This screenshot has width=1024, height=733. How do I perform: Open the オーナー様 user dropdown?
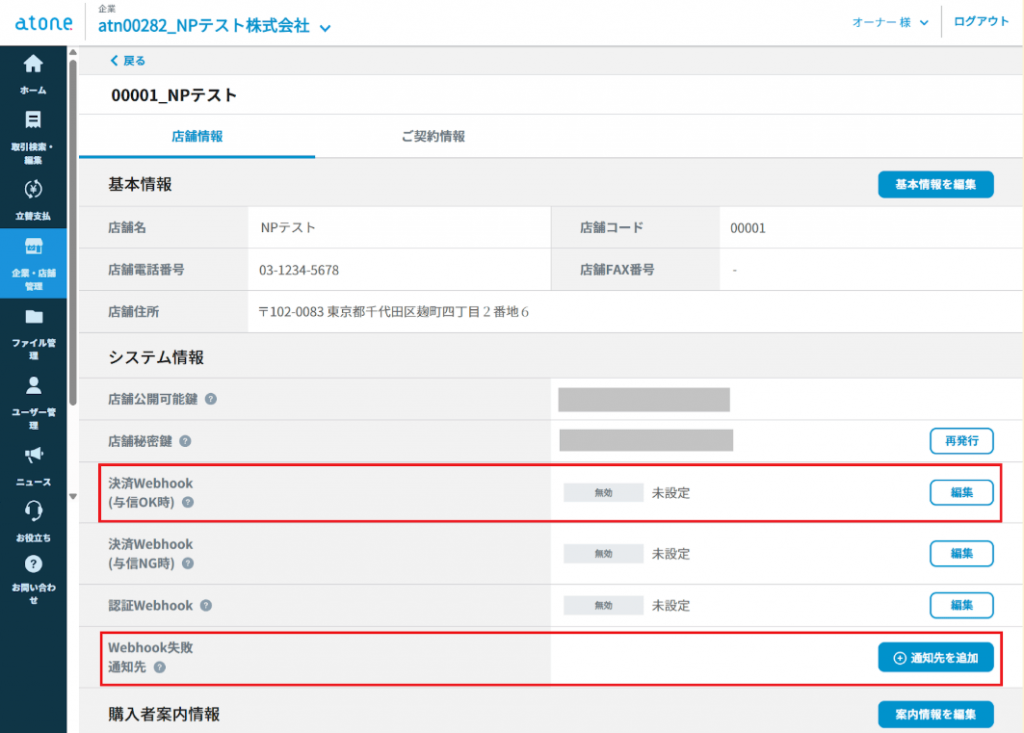[890, 22]
